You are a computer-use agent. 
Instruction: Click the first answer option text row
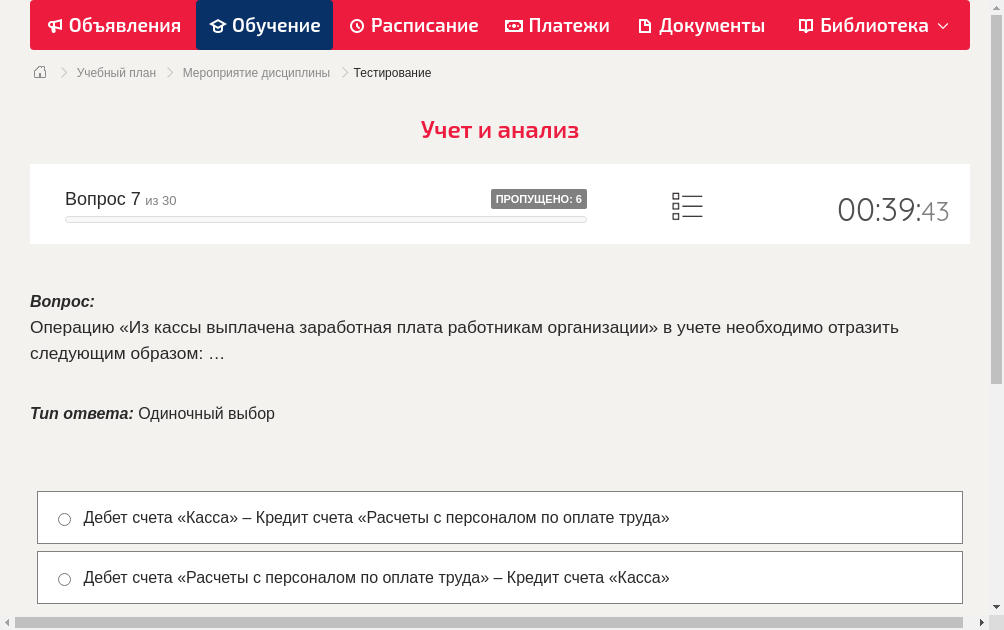(x=375, y=518)
